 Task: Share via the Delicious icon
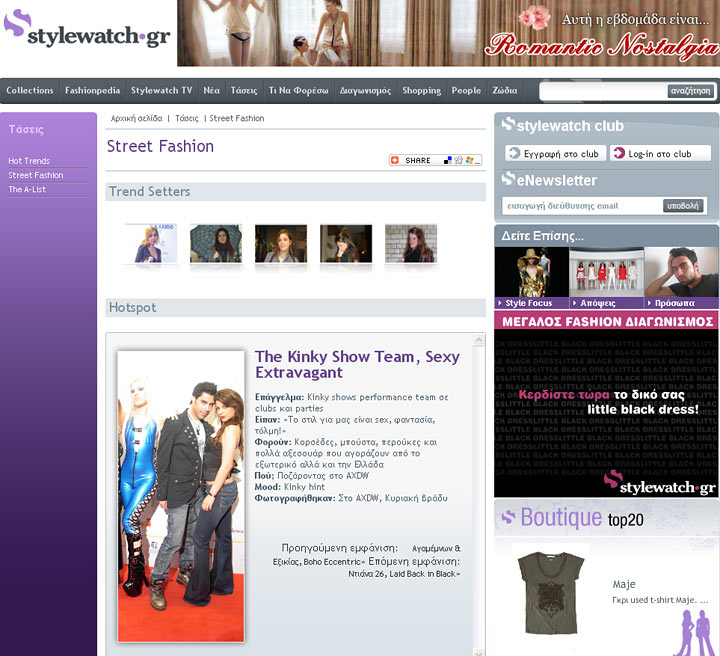tap(448, 160)
